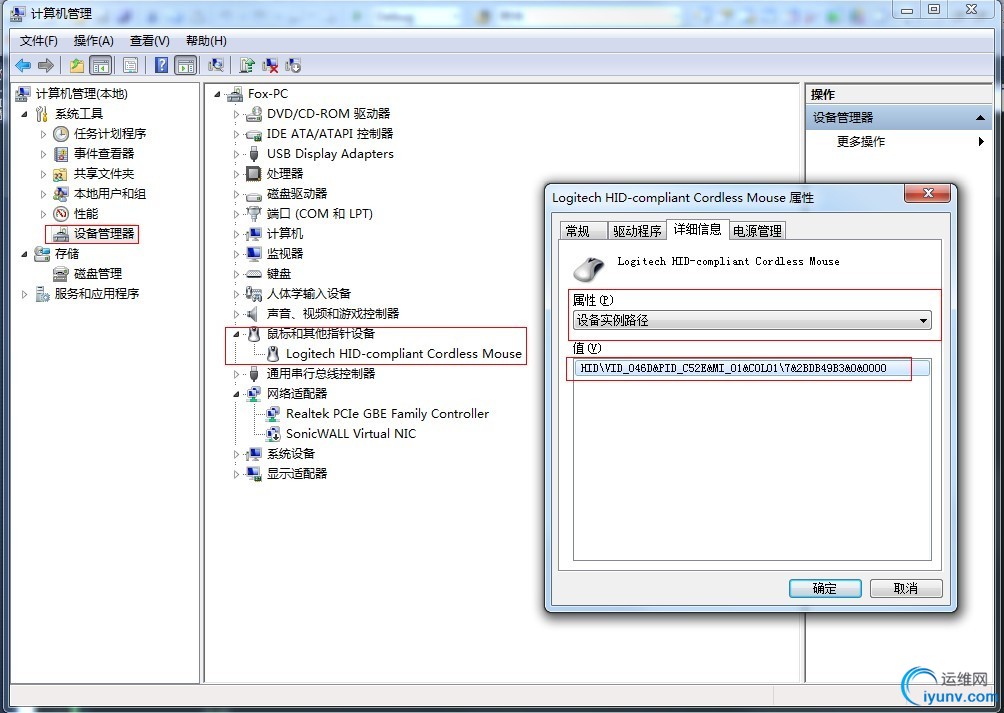Expand the 本地用户和组 node arrow

43,194
